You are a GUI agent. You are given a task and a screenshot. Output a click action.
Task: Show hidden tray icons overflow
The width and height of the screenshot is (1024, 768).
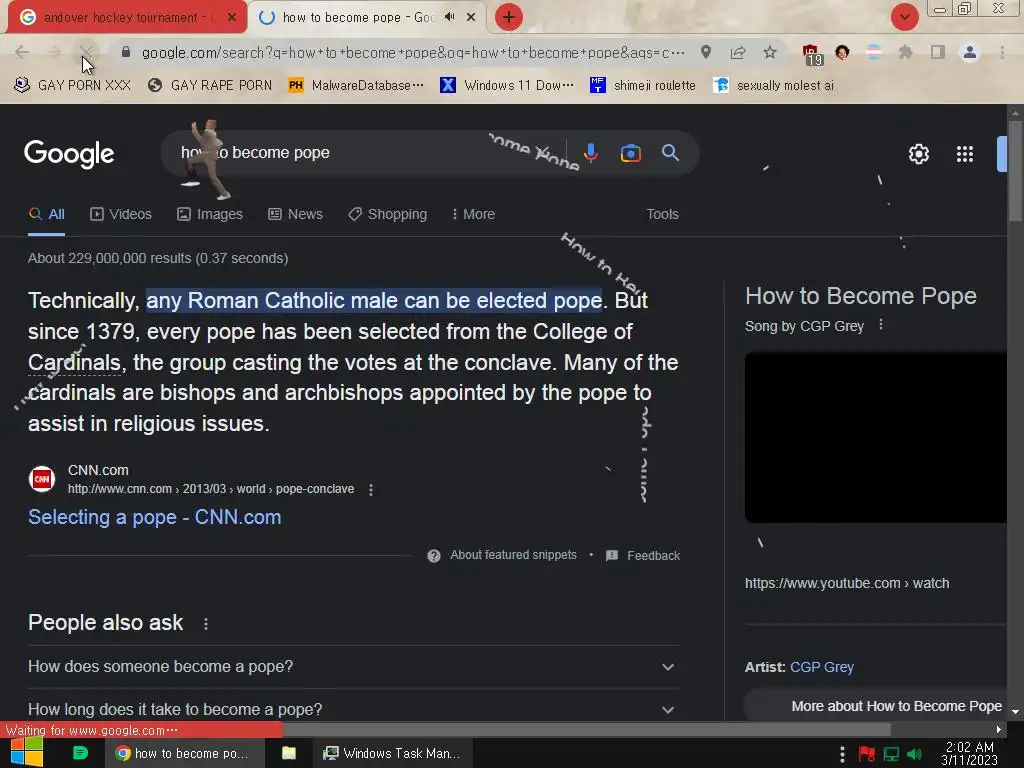pos(842,754)
